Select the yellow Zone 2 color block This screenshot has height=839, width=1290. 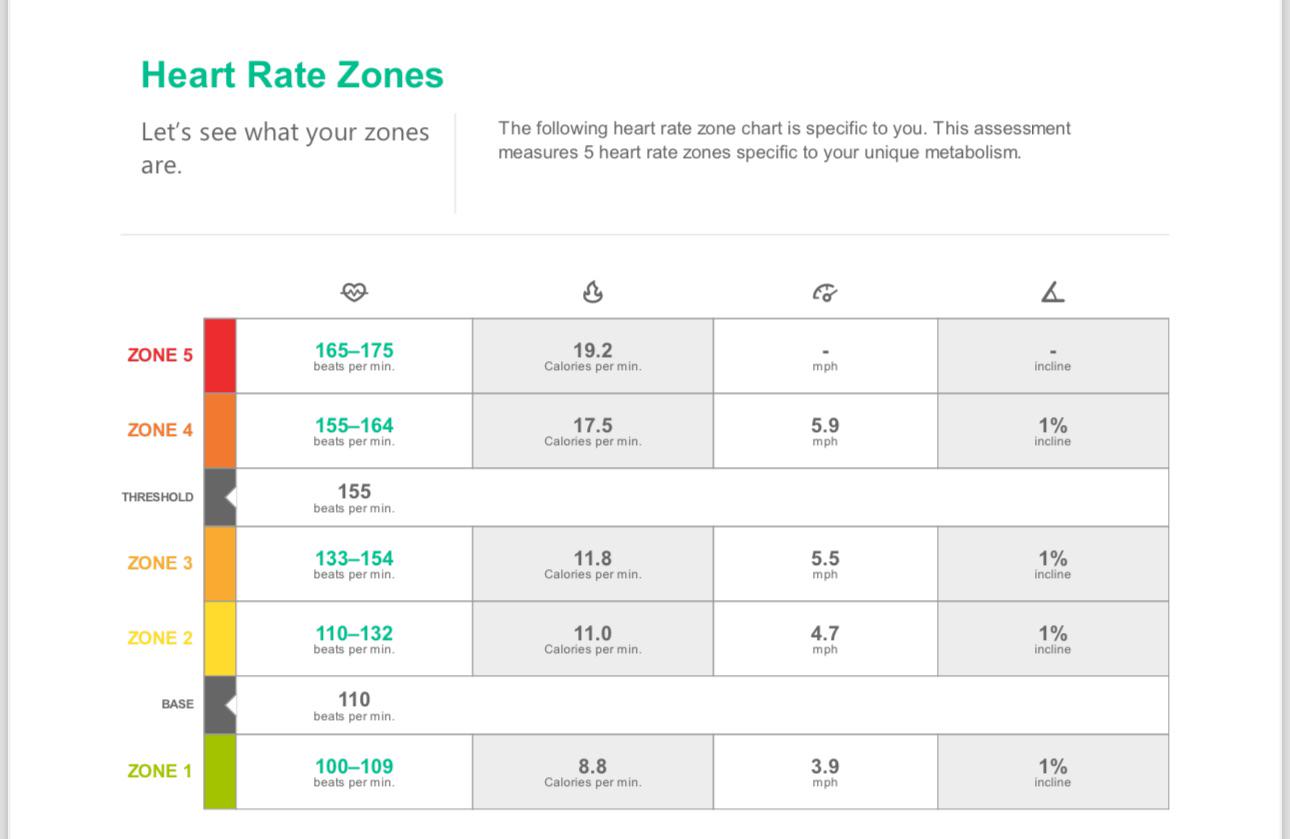(220, 639)
